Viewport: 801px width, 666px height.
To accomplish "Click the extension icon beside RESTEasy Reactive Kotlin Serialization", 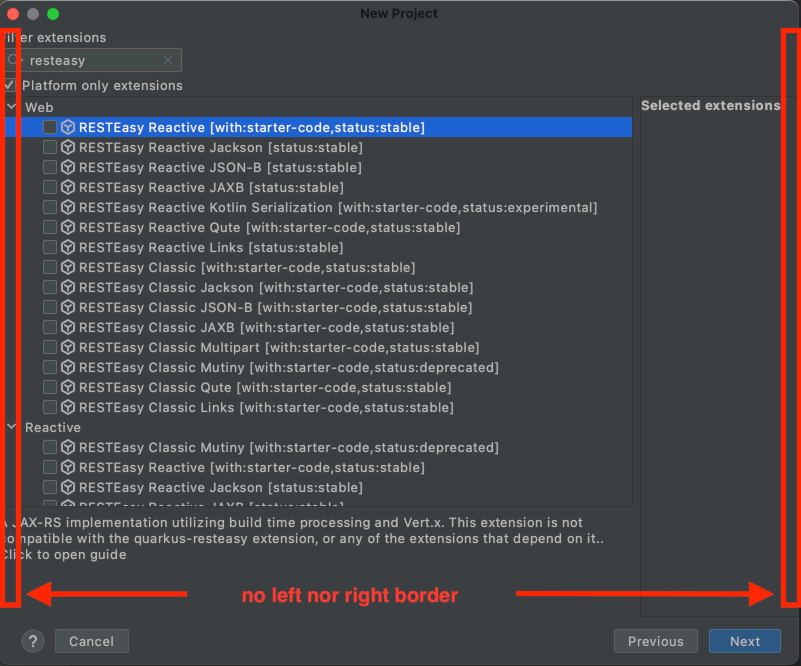I will 68,207.
